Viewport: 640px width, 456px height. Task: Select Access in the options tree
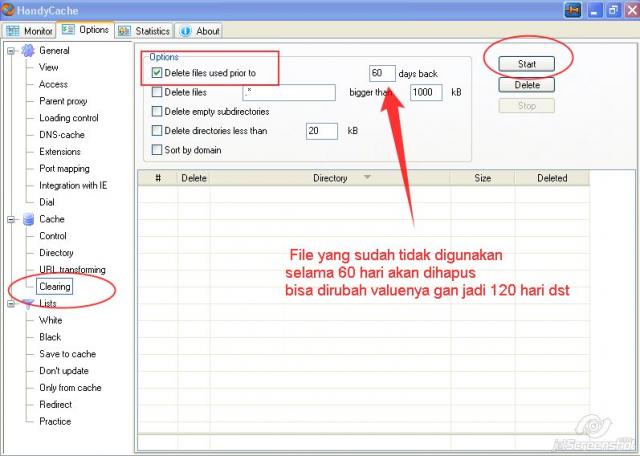pyautogui.click(x=53, y=84)
